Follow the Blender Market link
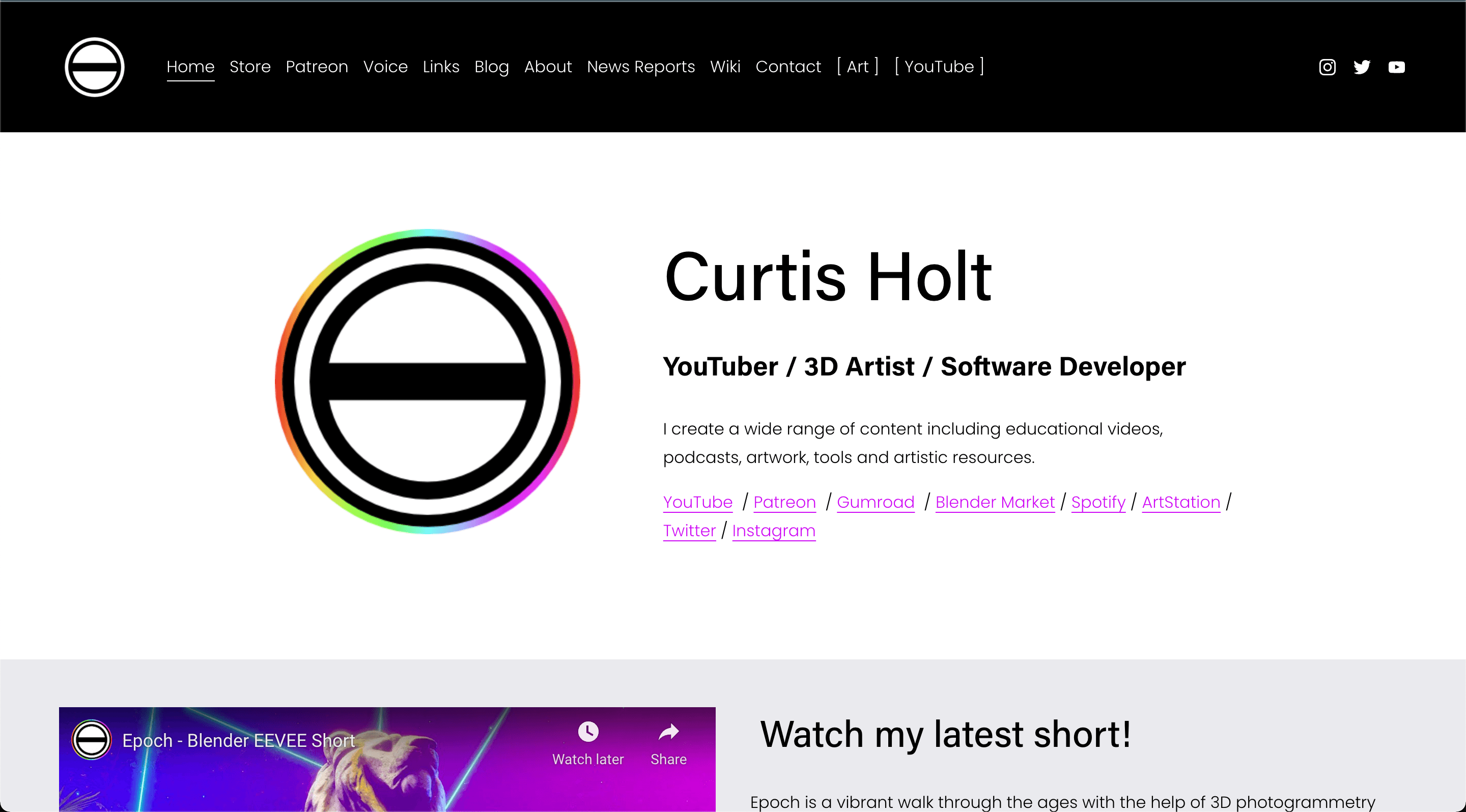 click(995, 502)
